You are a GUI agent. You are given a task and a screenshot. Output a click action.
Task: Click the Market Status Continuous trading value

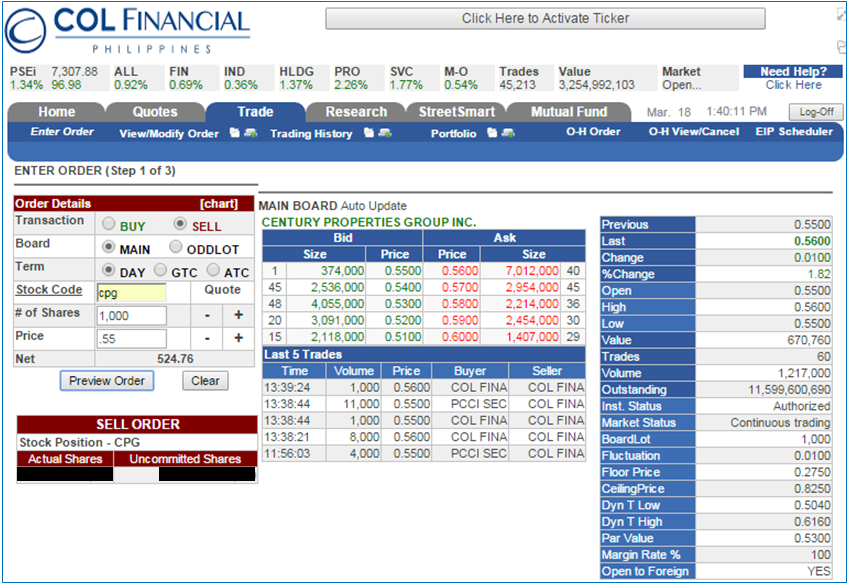[x=780, y=423]
